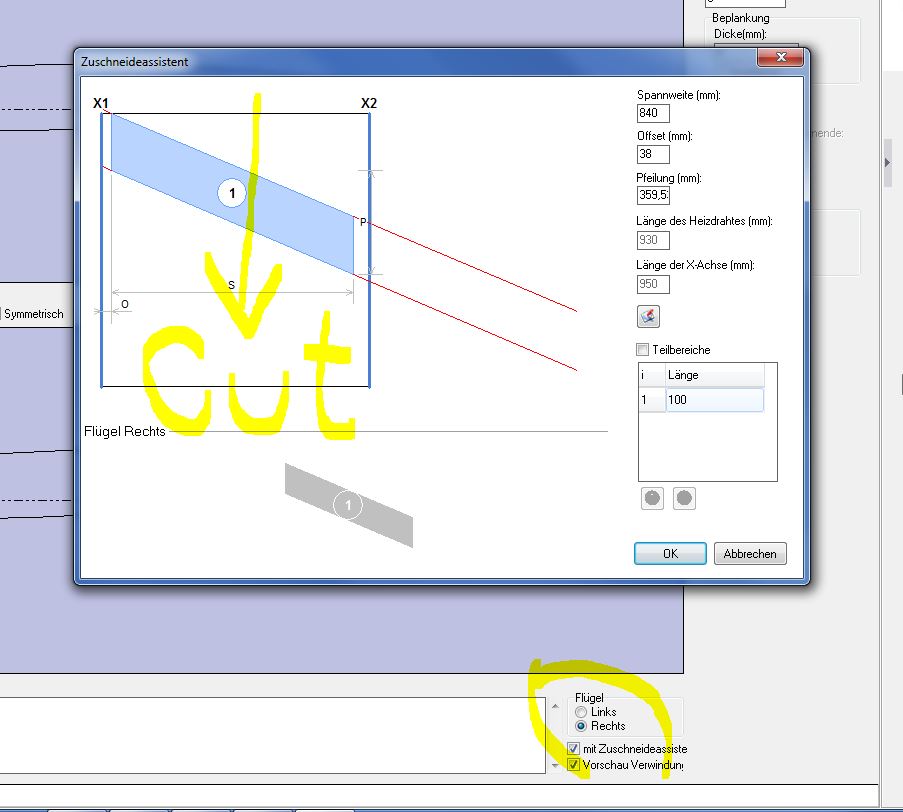Enable the Teilbereiche checkbox
Image resolution: width=903 pixels, height=812 pixels.
click(643, 350)
